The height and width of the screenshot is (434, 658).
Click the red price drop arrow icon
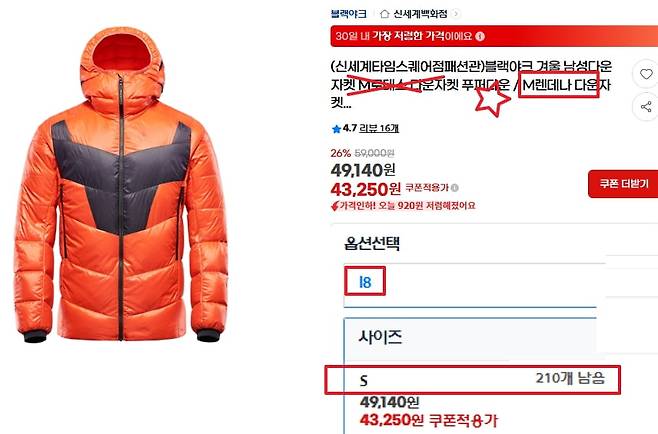(334, 206)
